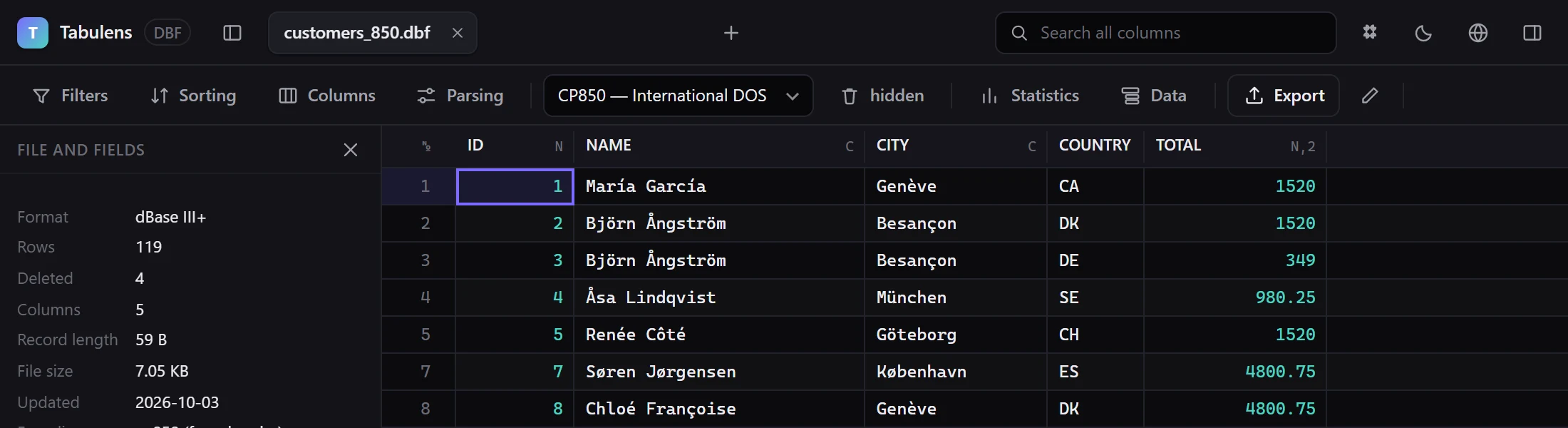Click the DBF format badge
Image resolution: width=1568 pixels, height=428 pixels.
pyautogui.click(x=167, y=33)
